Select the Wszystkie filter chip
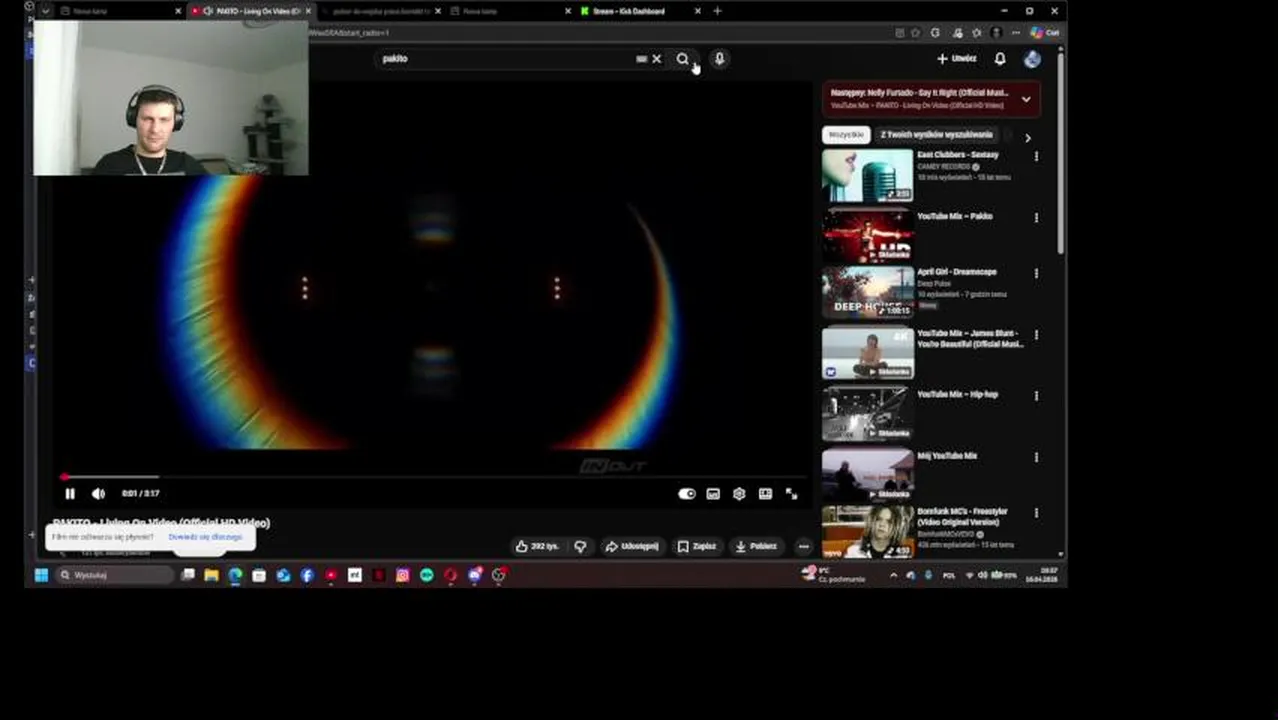The height and width of the screenshot is (720, 1278). click(x=847, y=135)
